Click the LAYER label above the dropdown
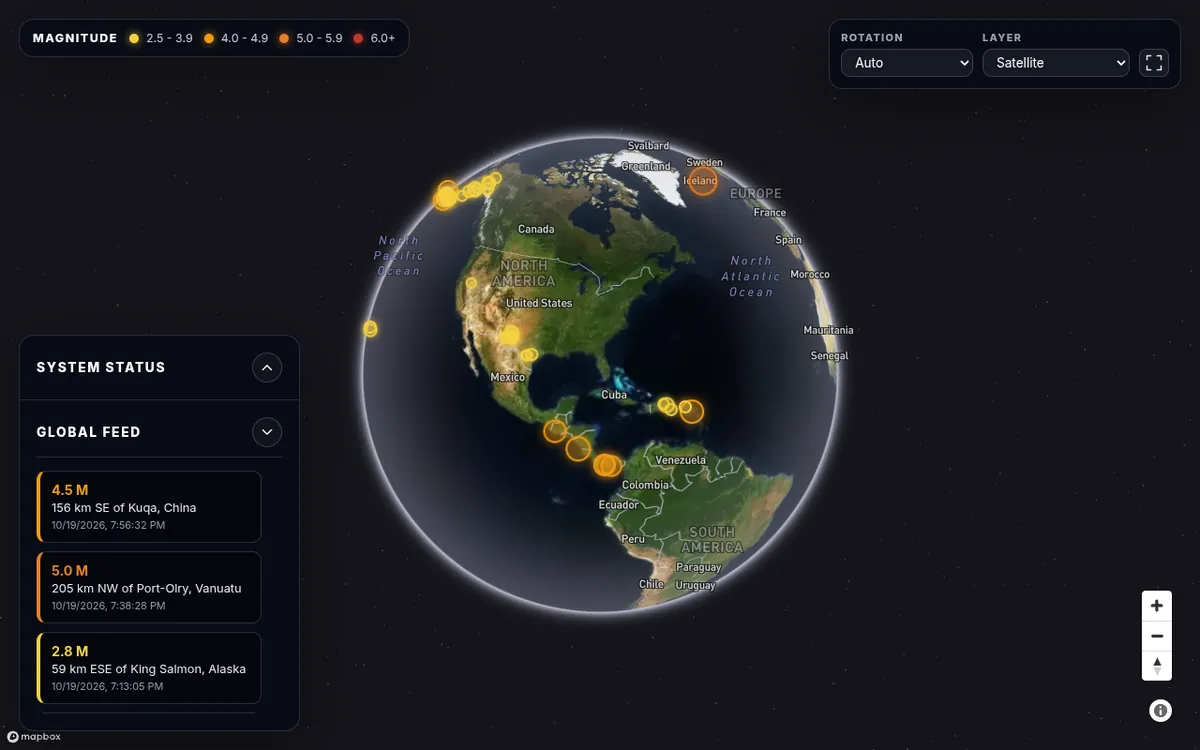The height and width of the screenshot is (750, 1200). 1002,38
